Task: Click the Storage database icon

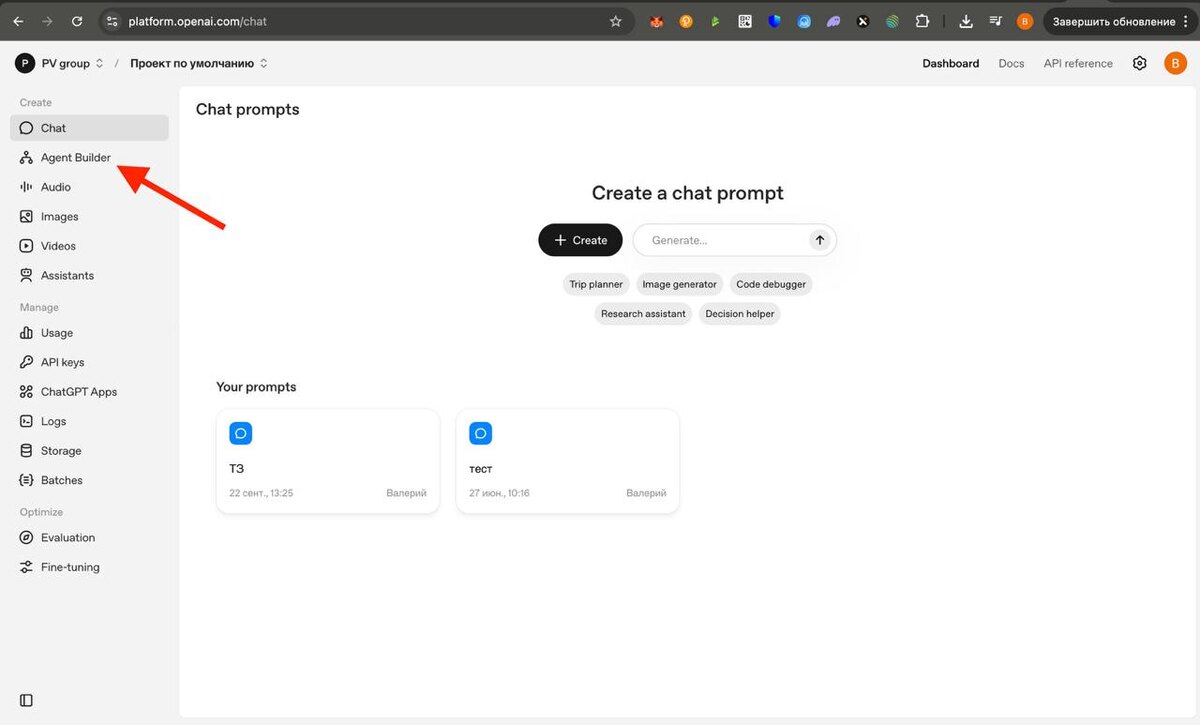Action: coord(27,451)
